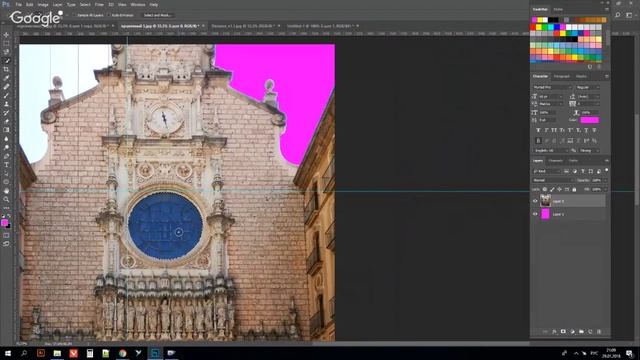Click the Create new group folder icon
640x360 pixels.
tap(581, 331)
